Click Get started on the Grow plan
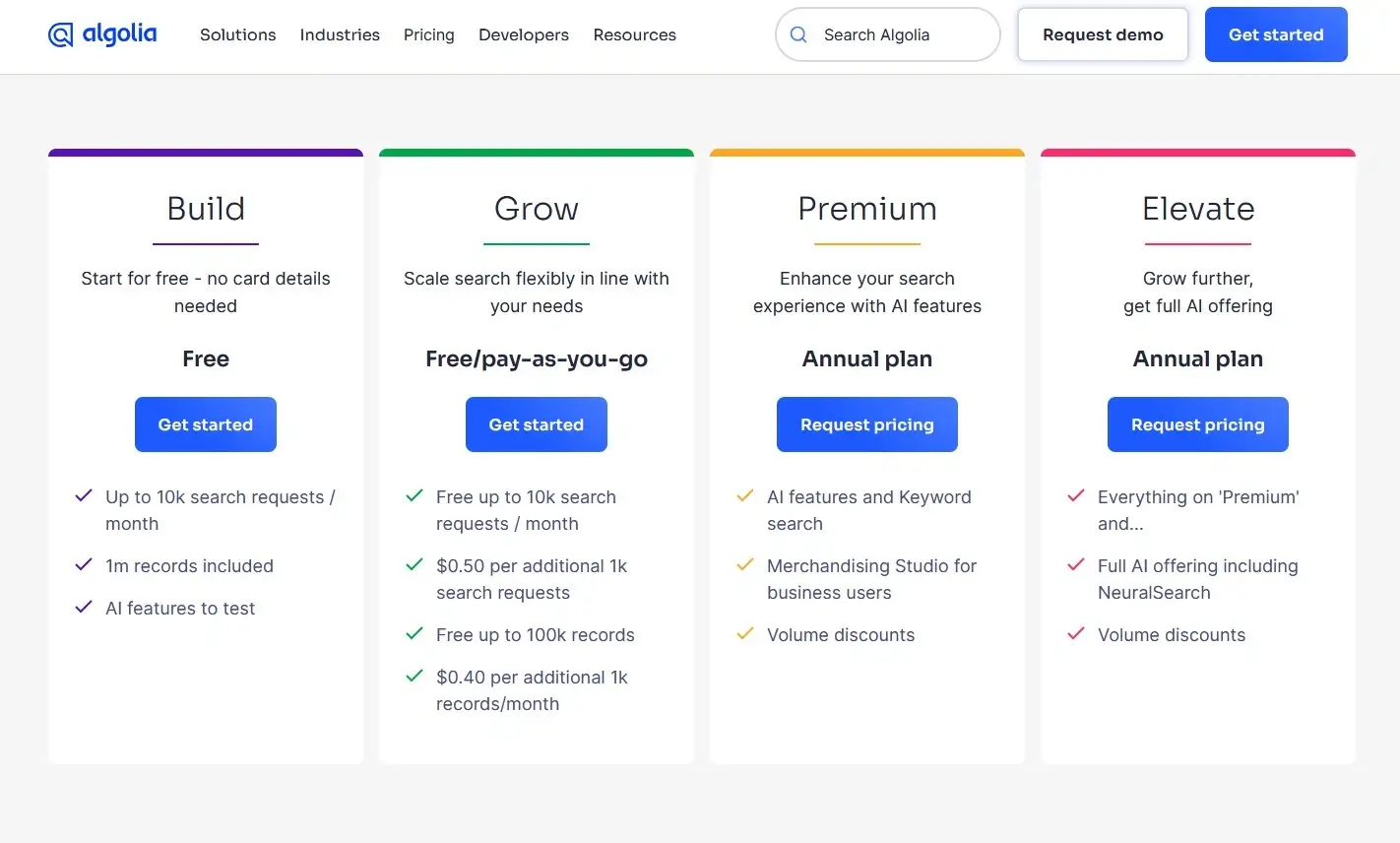The image size is (1400, 843). (537, 424)
